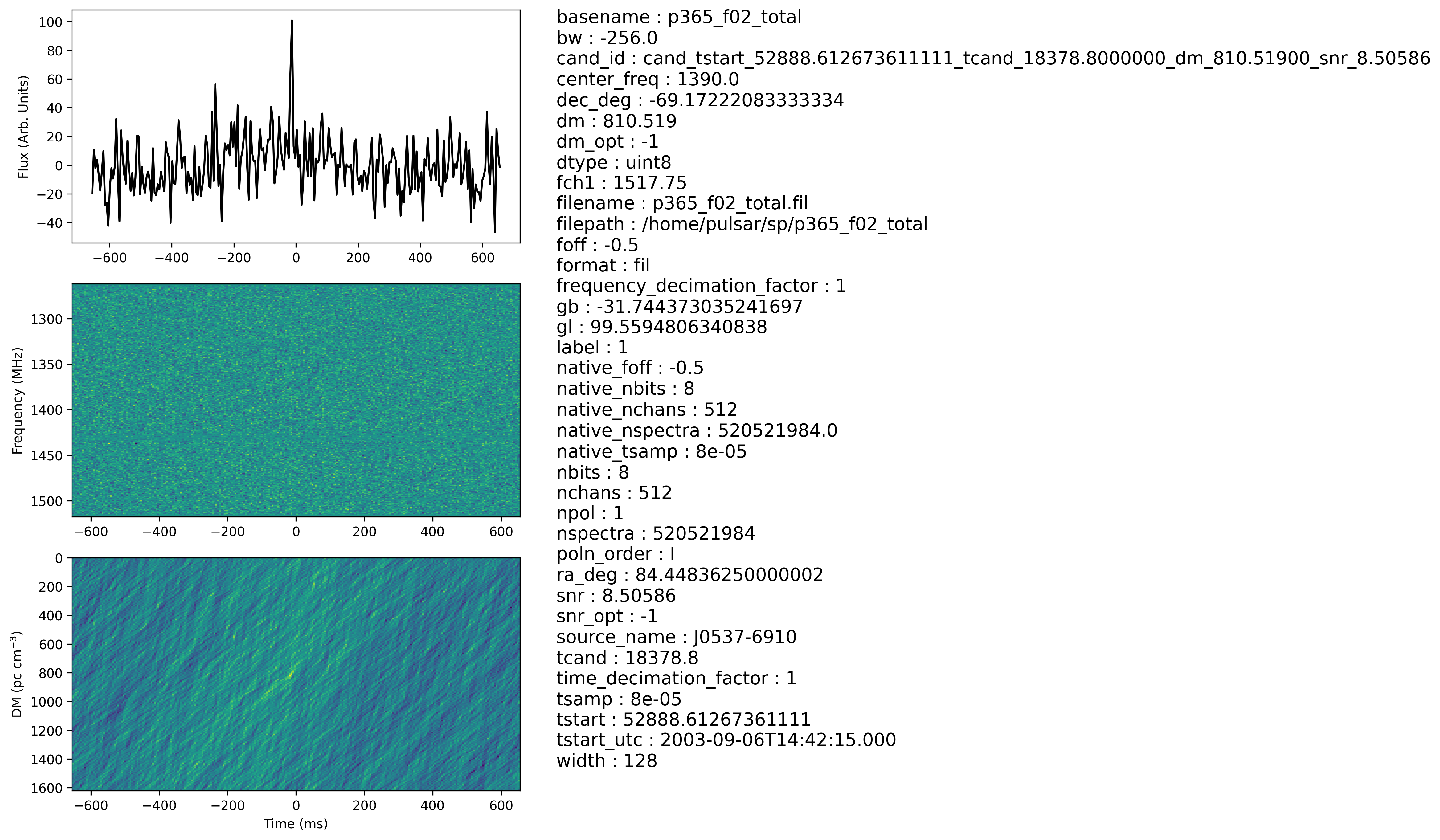This screenshot has height=840, width=1440.
Task: Click the 'tstart_utc' timestamp line
Action: (x=726, y=740)
